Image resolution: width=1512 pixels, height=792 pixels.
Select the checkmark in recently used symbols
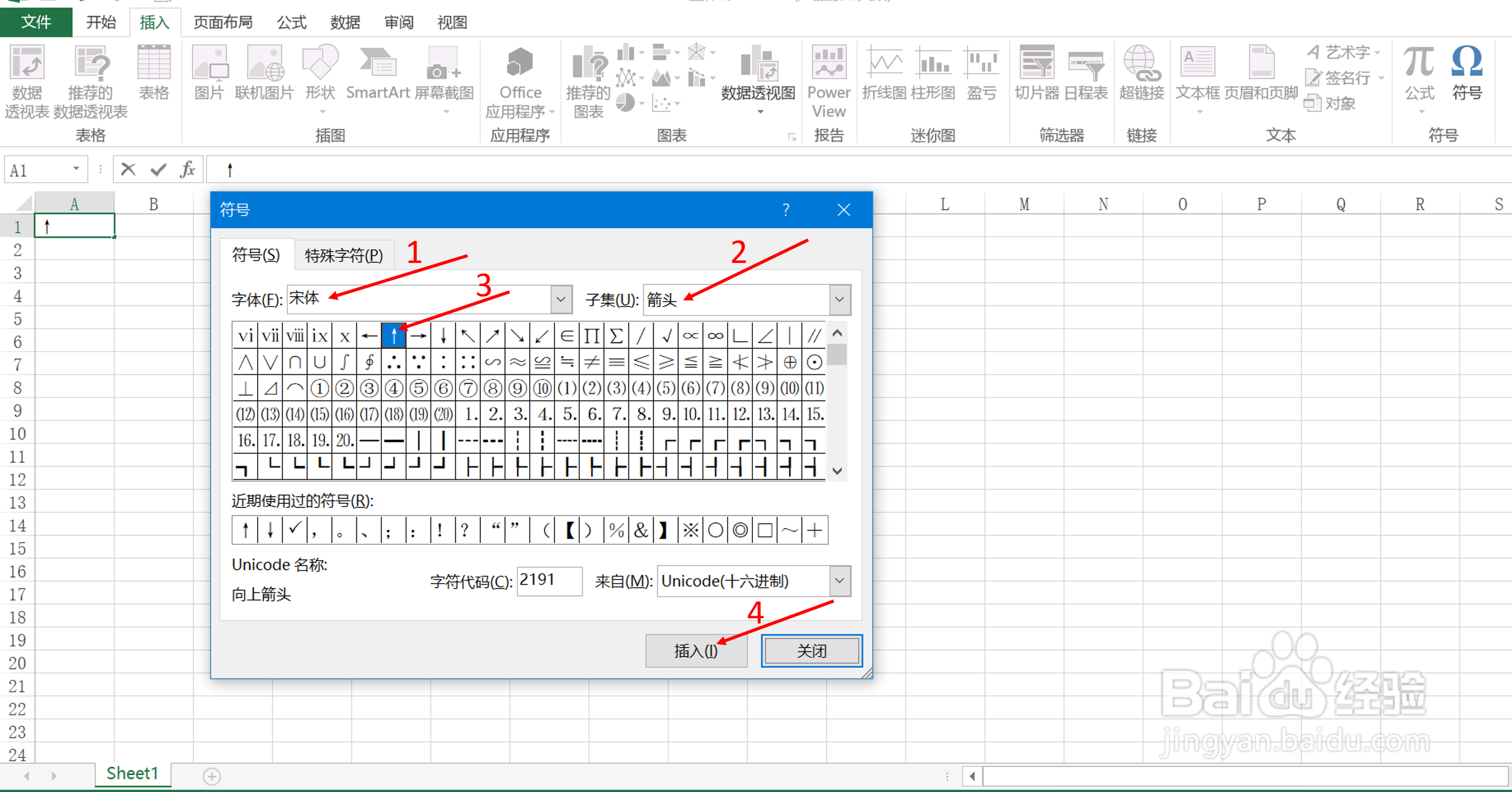pos(295,530)
